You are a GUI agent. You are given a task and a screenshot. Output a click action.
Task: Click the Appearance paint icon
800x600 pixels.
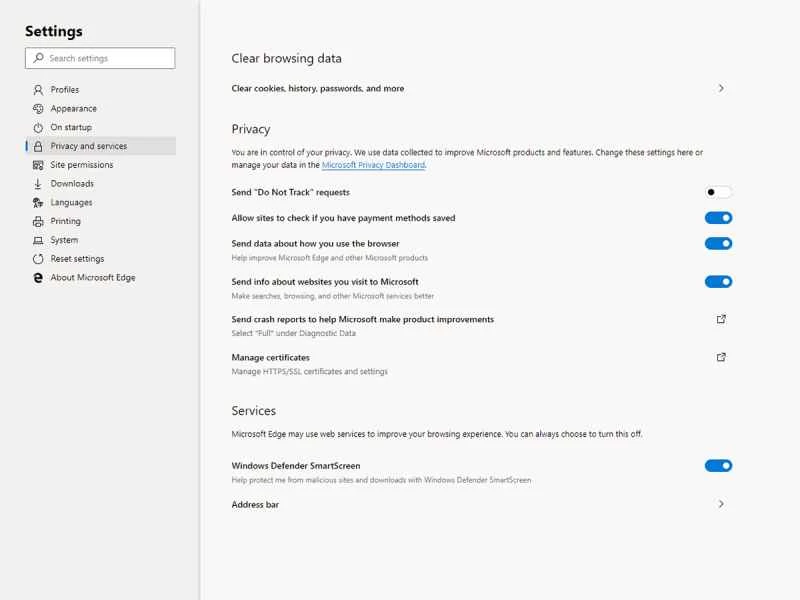point(38,108)
